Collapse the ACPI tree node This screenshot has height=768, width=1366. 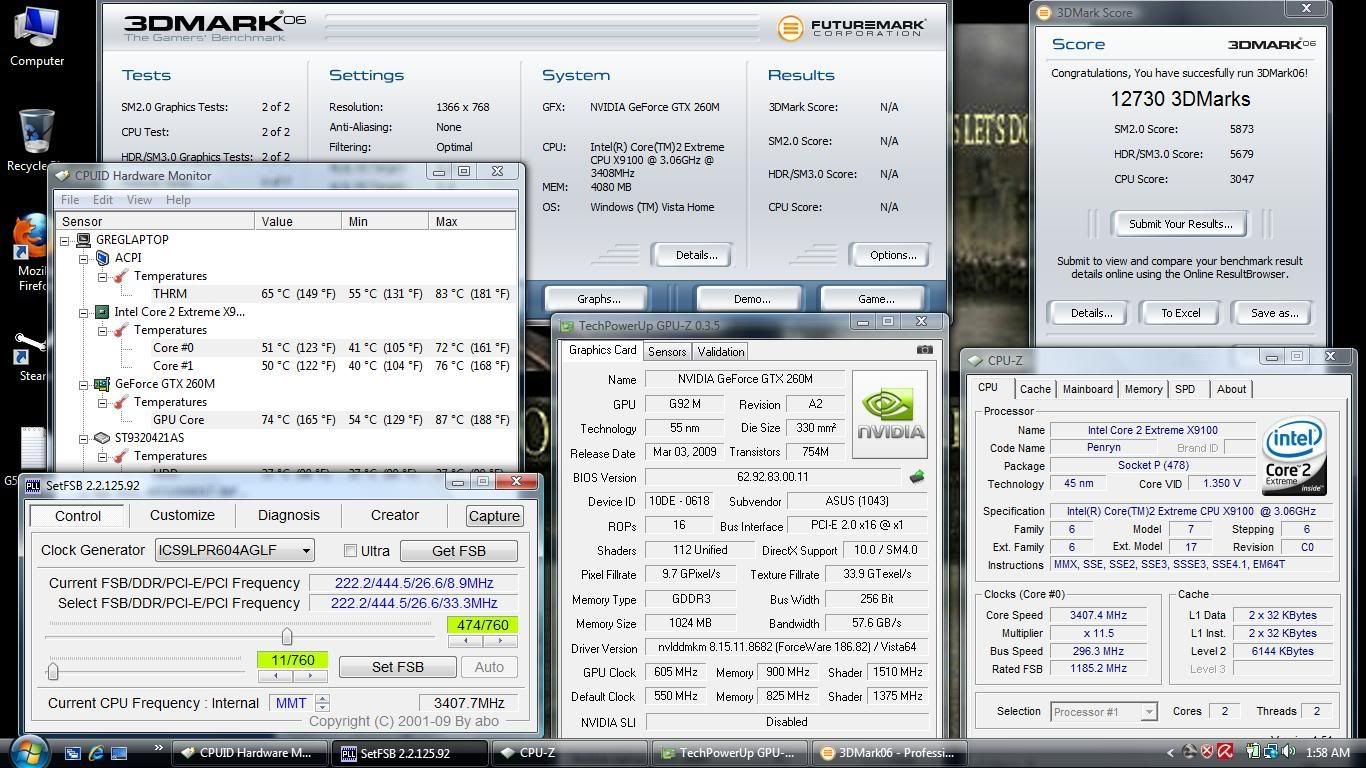tap(84, 258)
